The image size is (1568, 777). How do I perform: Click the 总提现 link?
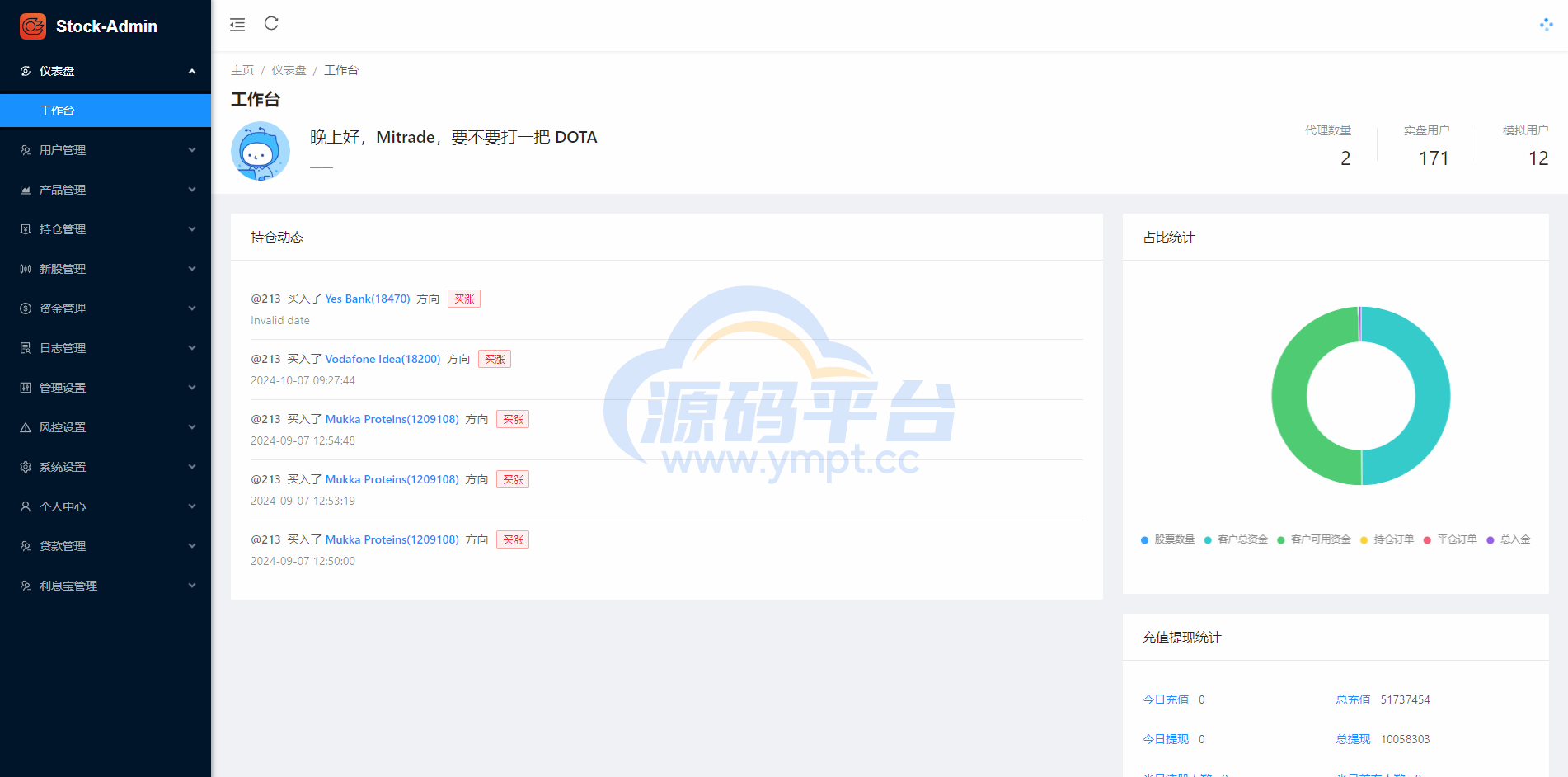coord(1353,739)
